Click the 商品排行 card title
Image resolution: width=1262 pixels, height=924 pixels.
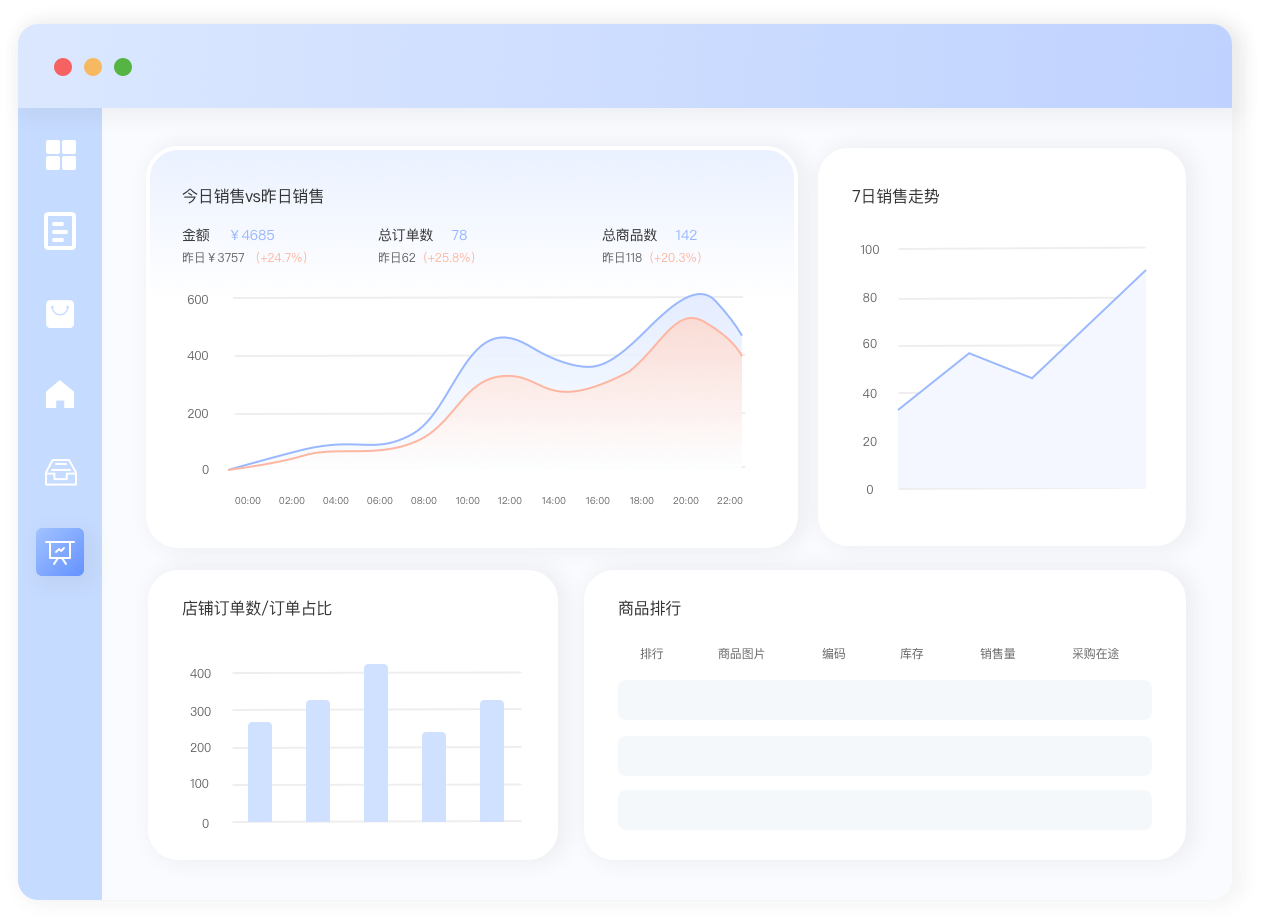(x=650, y=608)
